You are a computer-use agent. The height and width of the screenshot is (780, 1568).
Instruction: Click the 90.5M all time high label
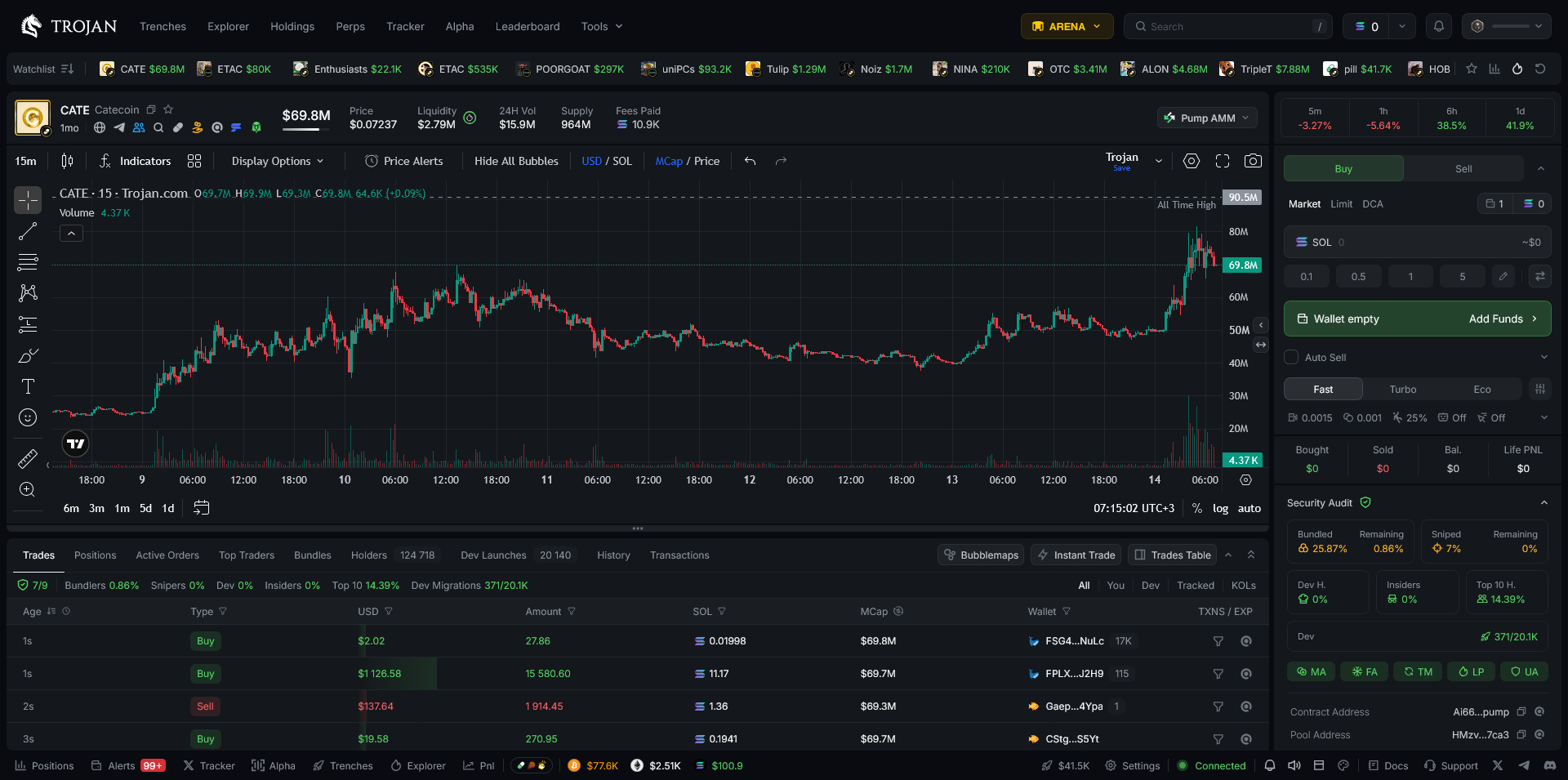pos(1242,197)
